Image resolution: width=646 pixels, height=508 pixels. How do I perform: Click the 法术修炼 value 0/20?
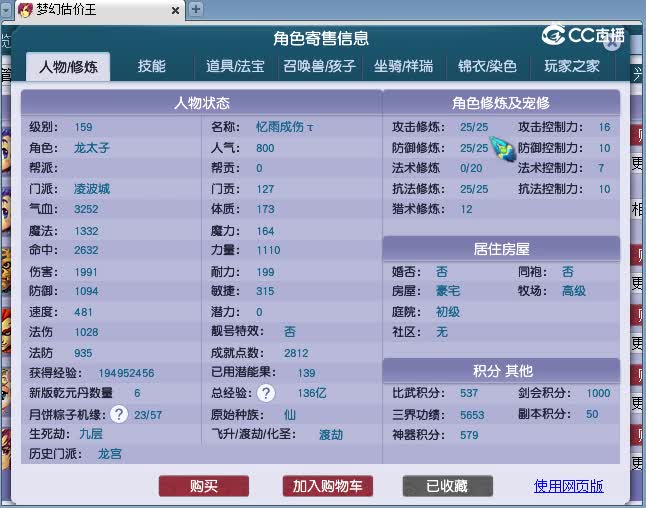click(x=471, y=168)
